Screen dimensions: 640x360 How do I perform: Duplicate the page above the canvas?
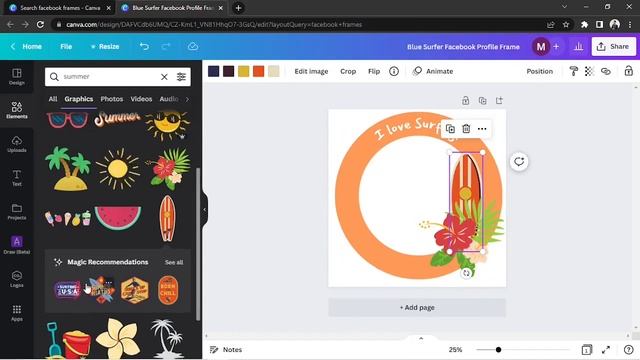click(482, 100)
